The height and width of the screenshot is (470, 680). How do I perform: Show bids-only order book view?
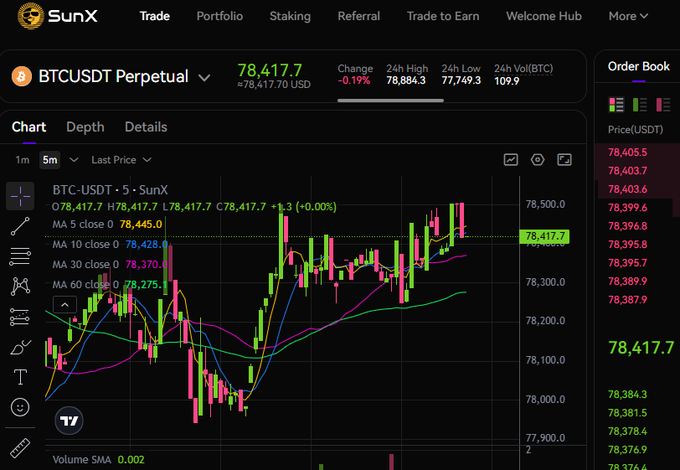tap(640, 104)
